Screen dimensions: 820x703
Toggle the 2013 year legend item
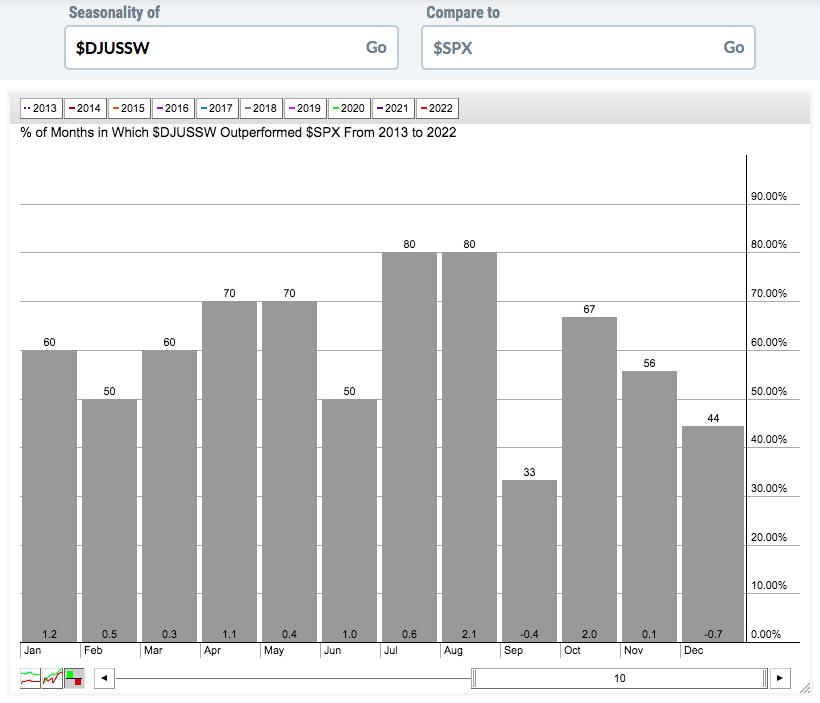click(41, 108)
